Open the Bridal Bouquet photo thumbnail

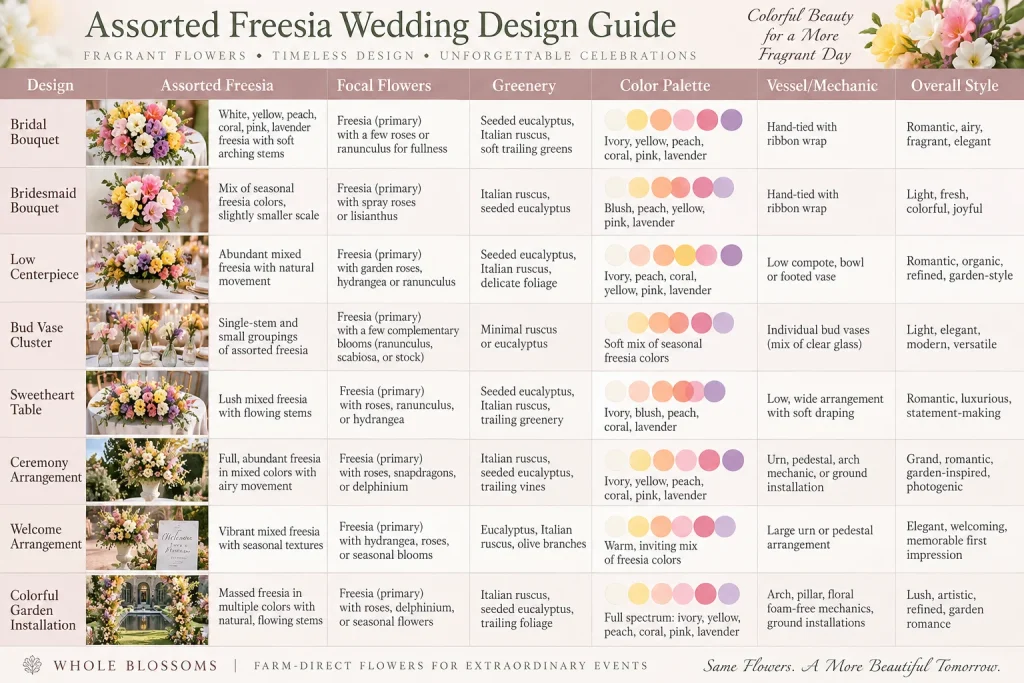pos(147,133)
